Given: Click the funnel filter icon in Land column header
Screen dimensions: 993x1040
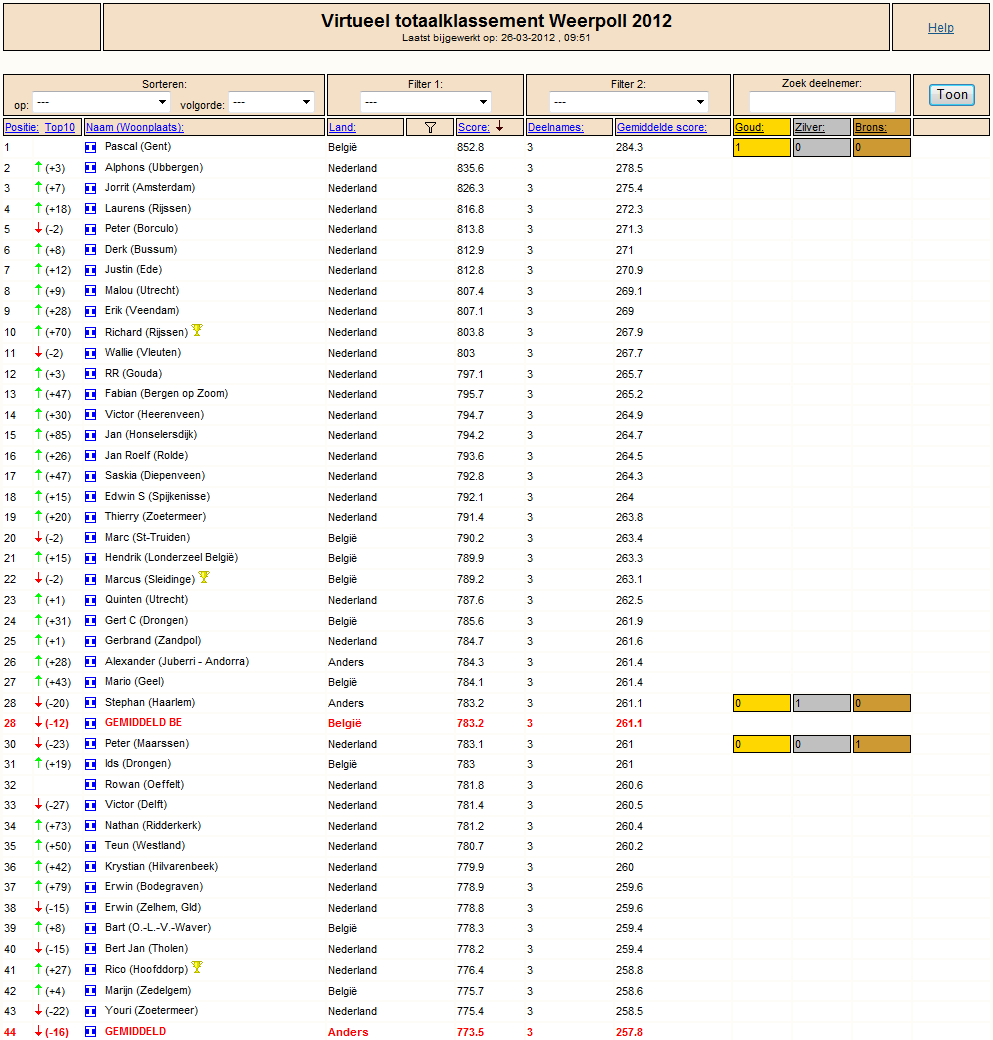Looking at the screenshot, I should point(430,127).
